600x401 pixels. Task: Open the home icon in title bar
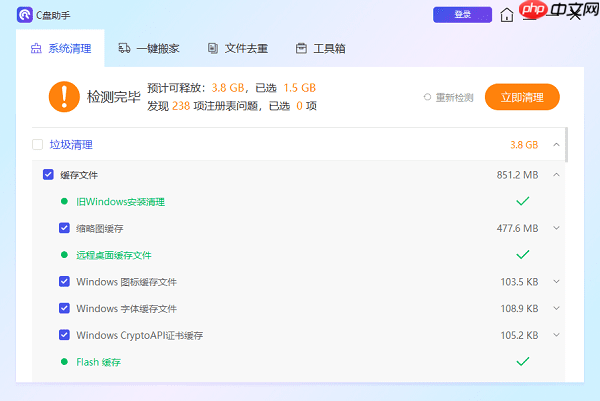point(507,15)
